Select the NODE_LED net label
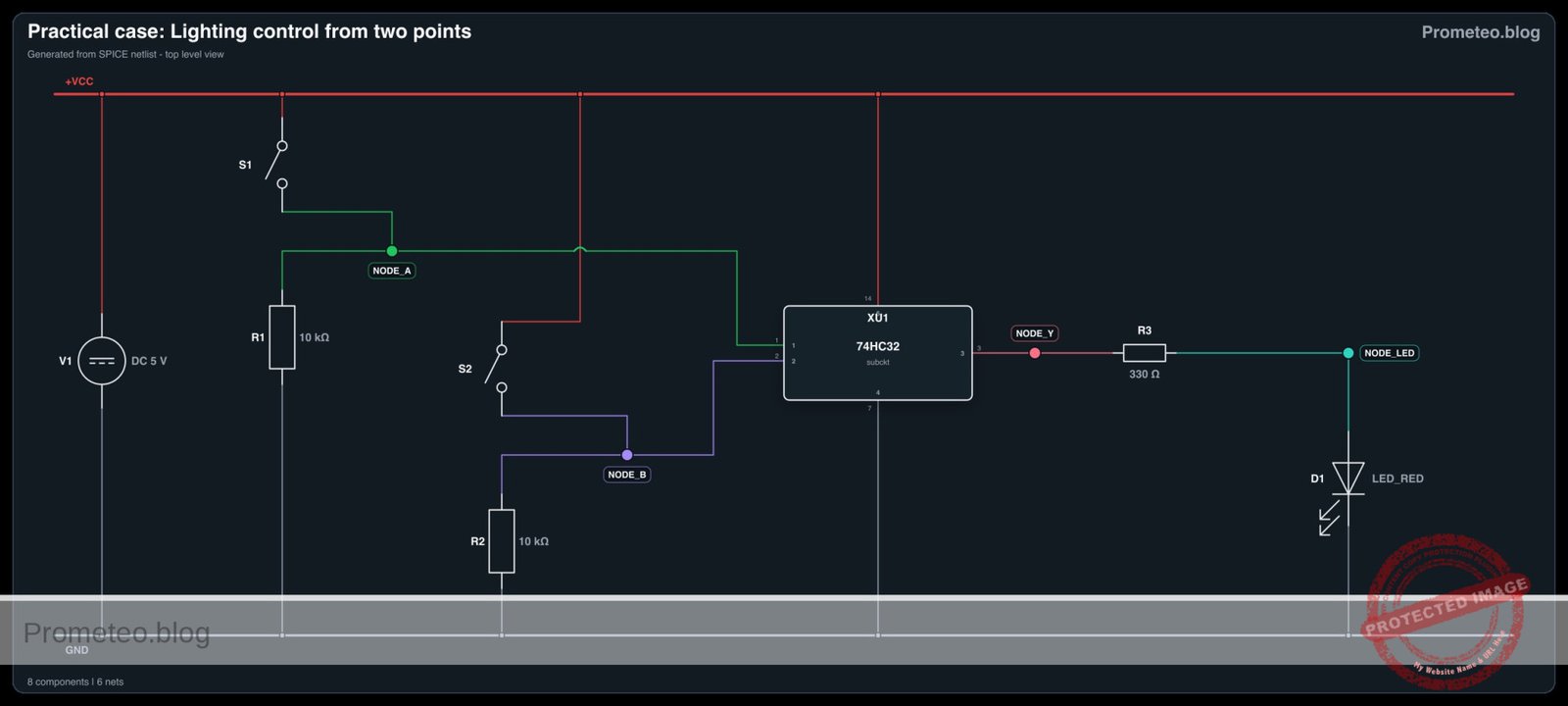The image size is (1568, 706). [1390, 353]
